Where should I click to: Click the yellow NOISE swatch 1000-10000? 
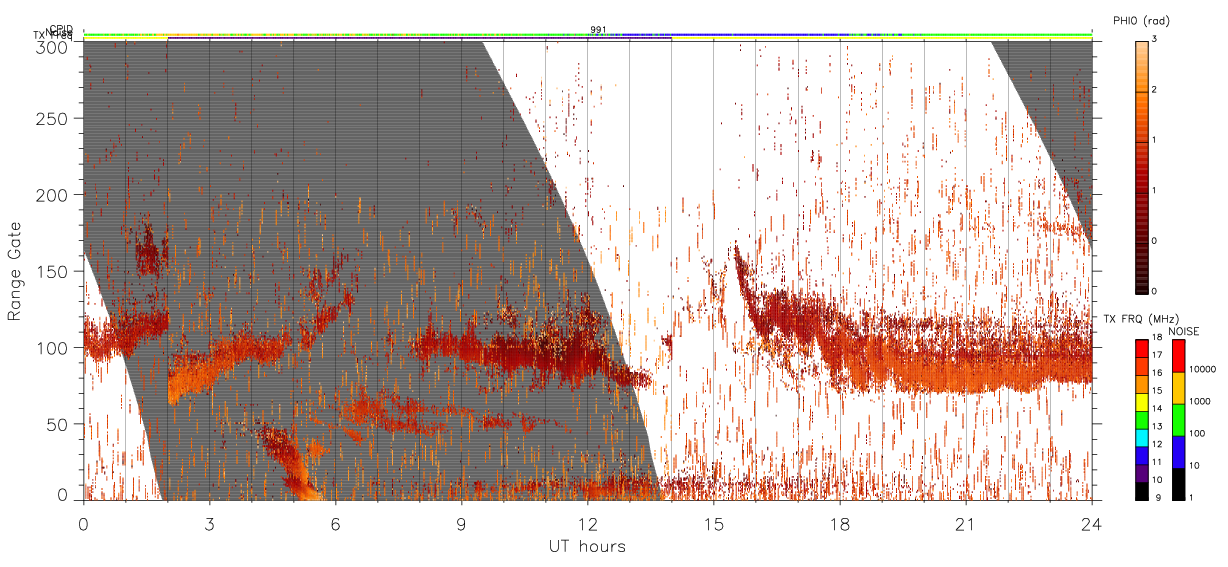coord(1178,388)
